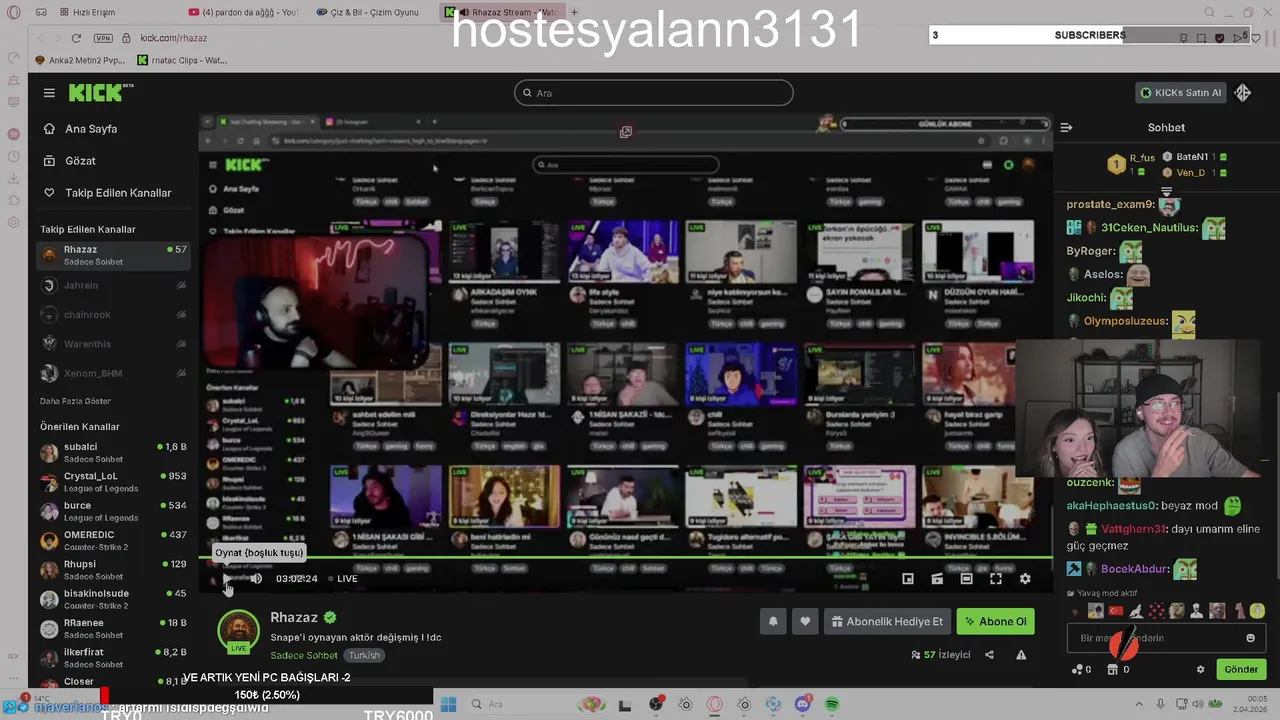Click the Abone Ol button
The image size is (1280, 720).
point(995,622)
